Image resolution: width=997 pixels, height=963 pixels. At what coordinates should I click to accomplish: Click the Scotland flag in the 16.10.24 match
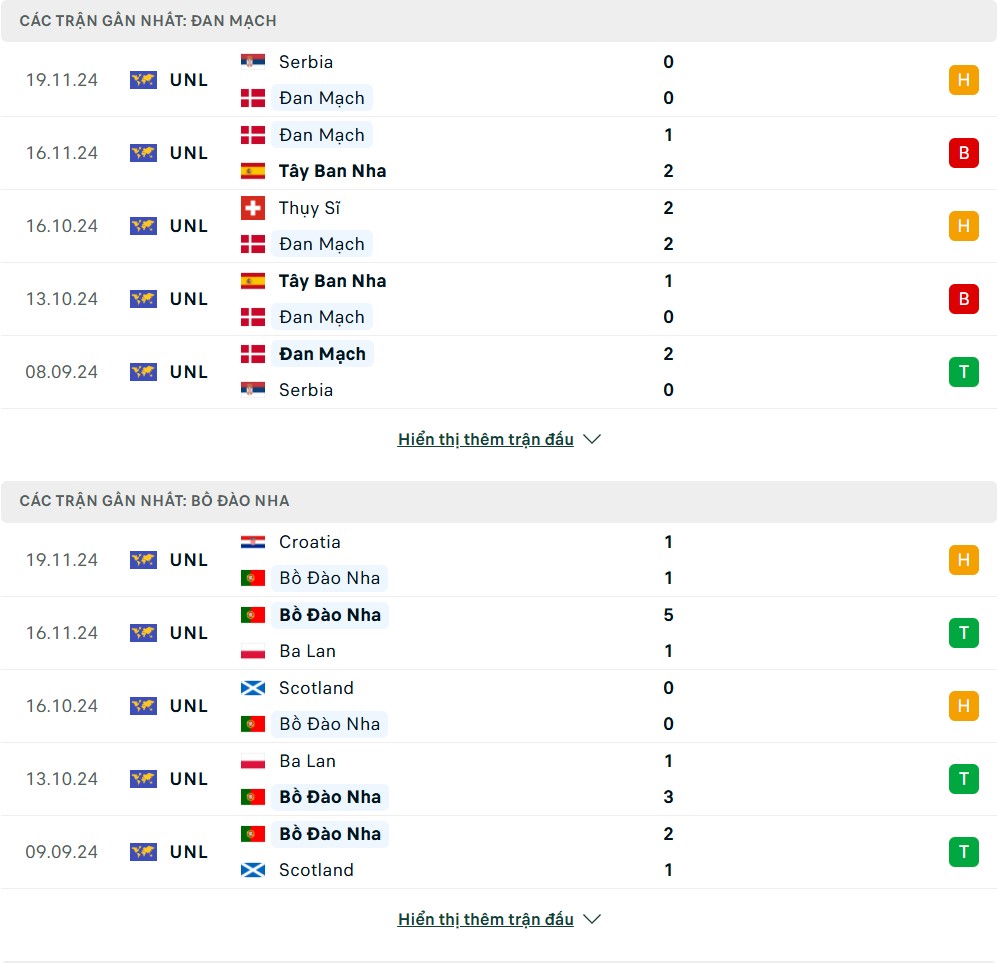coord(252,688)
